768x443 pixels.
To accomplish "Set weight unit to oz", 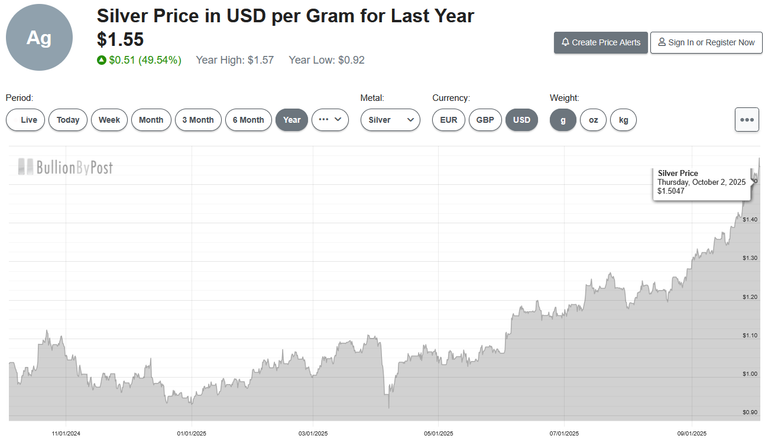I will pyautogui.click(x=593, y=120).
